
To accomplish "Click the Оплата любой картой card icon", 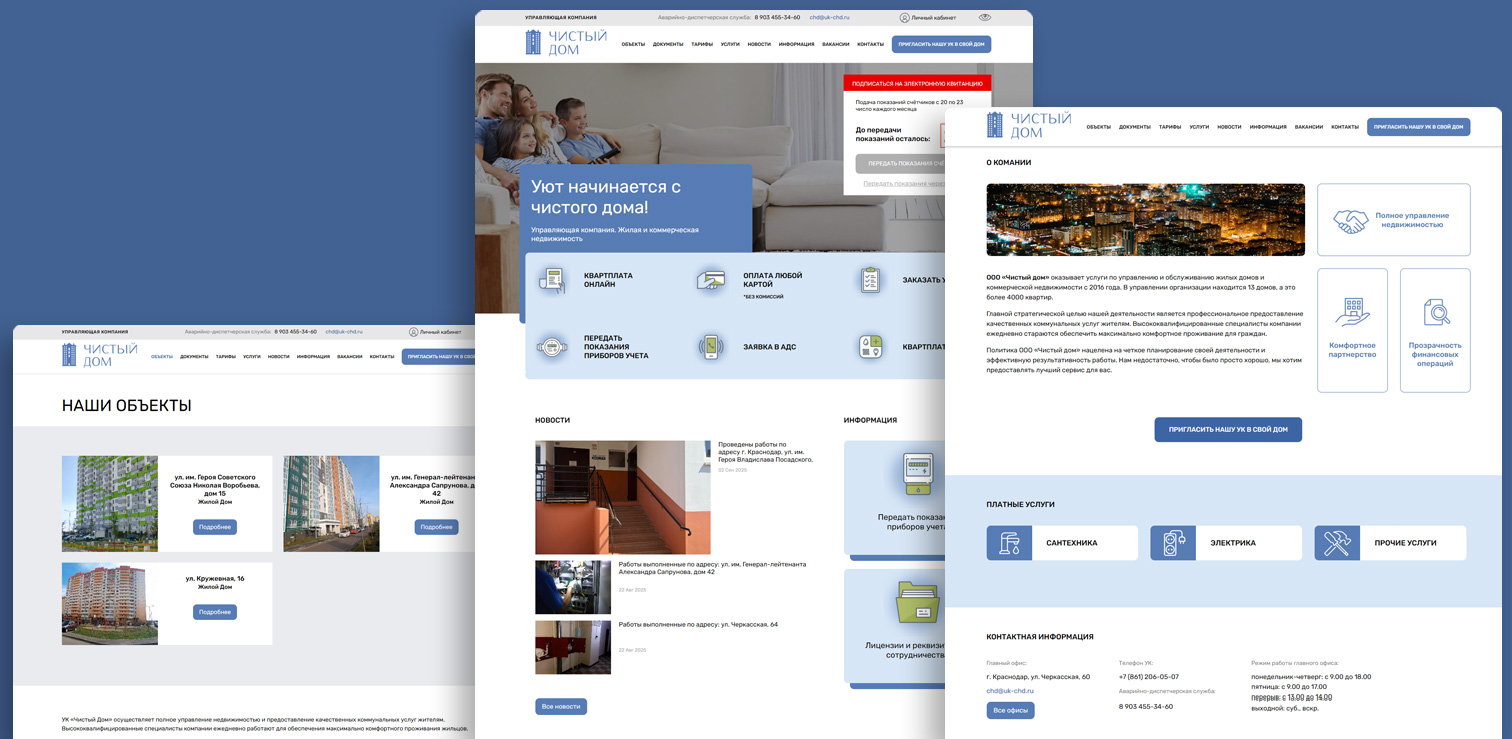I will coord(711,281).
